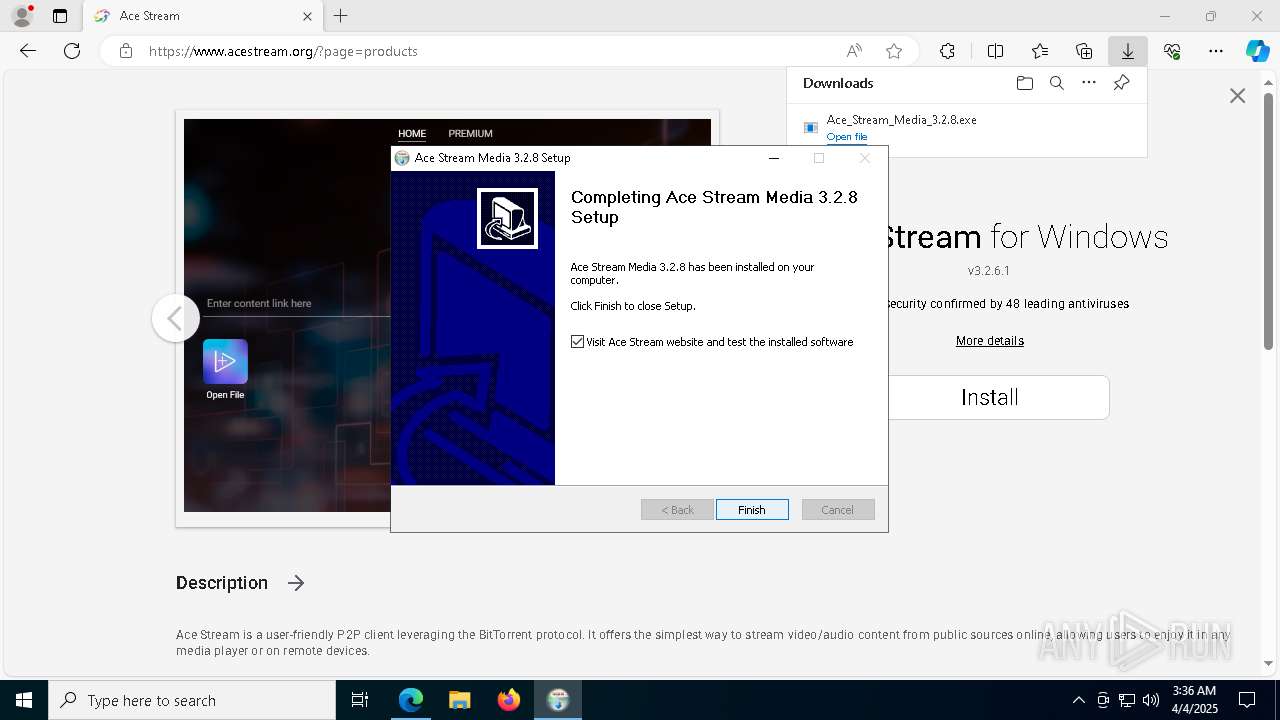This screenshot has width=1280, height=720.
Task: Uncheck Visit Ace Stream website checkbox
Action: coord(577,342)
